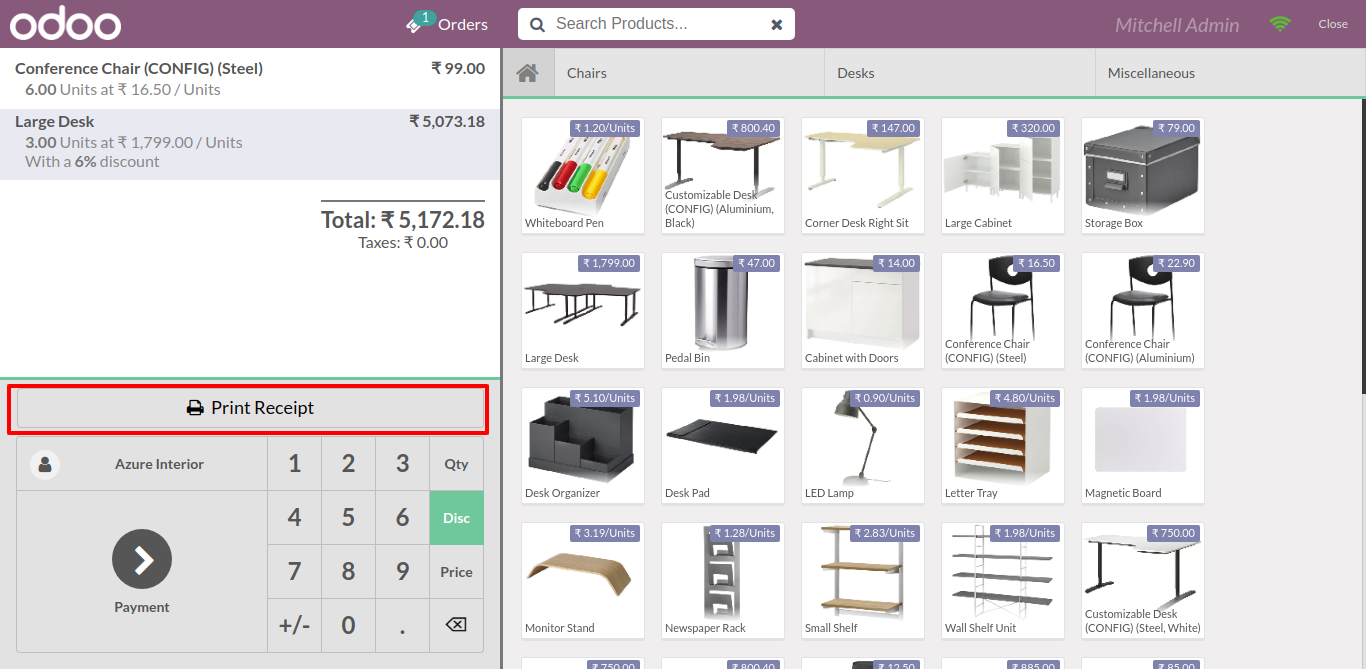1366x669 pixels.
Task: Add Newspaper Rack to the order
Action: tap(723, 581)
